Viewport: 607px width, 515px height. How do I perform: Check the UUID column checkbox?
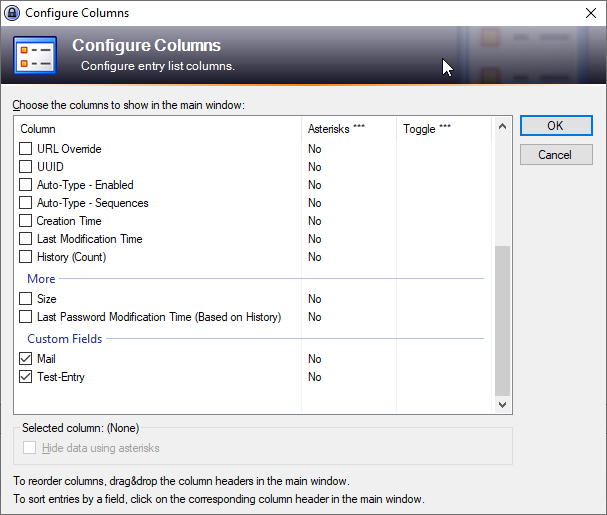[26, 167]
